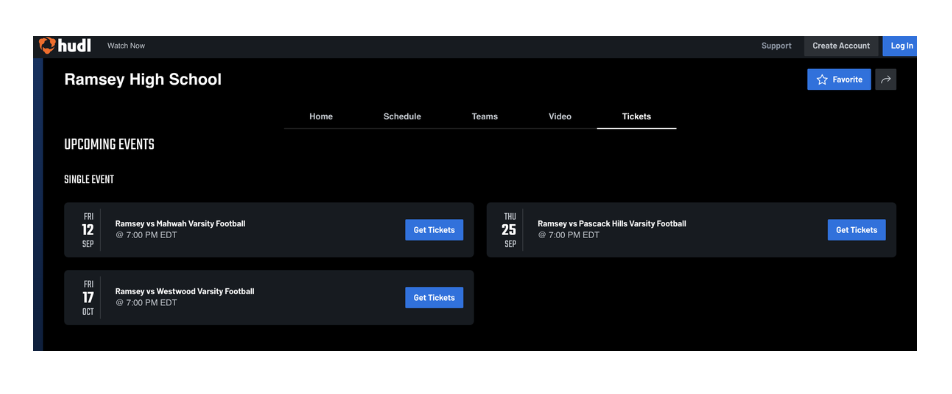This screenshot has width=952, height=394.
Task: Switch to the Teams tab
Action: point(484,117)
